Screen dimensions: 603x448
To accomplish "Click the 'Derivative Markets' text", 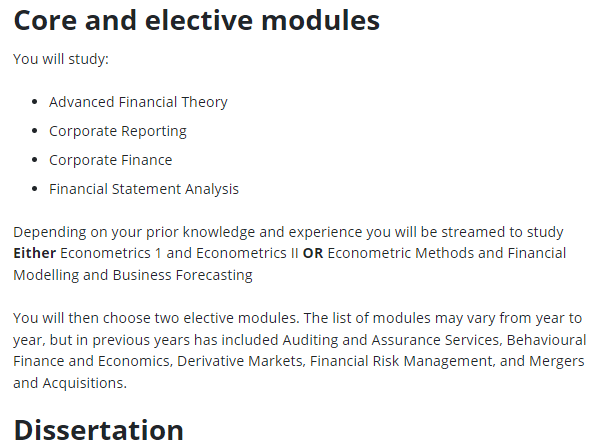I will coord(240,361).
